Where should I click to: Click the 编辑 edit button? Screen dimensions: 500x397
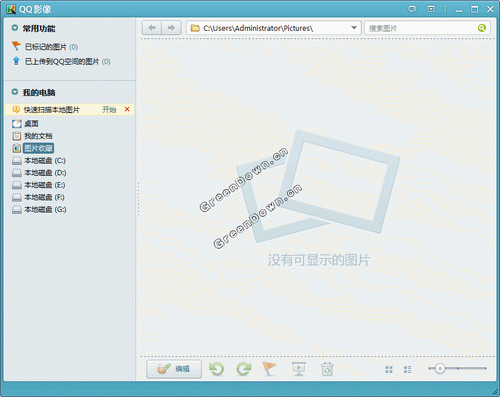[x=174, y=369]
